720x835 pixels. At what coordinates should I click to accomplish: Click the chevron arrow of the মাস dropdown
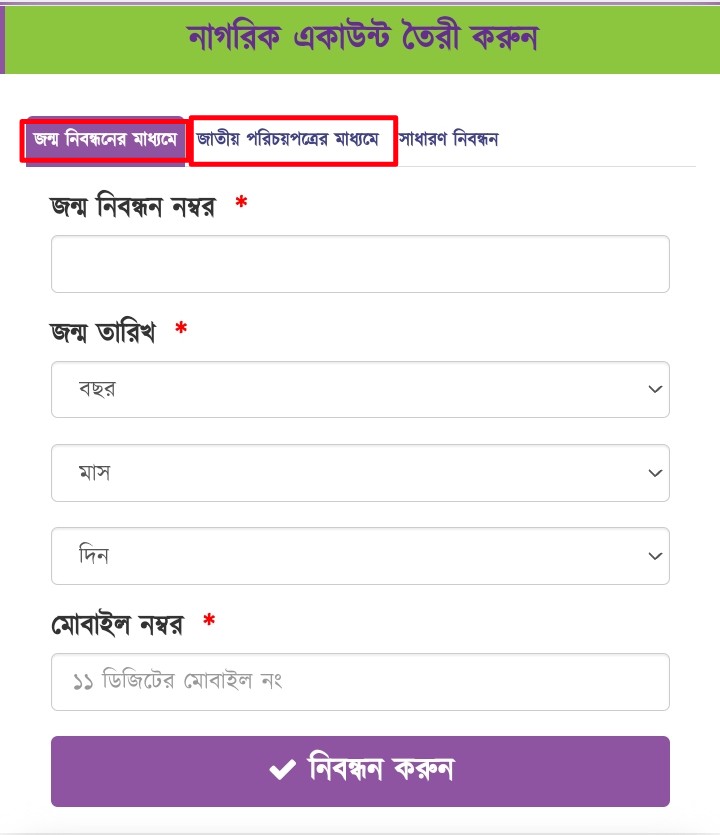655,473
